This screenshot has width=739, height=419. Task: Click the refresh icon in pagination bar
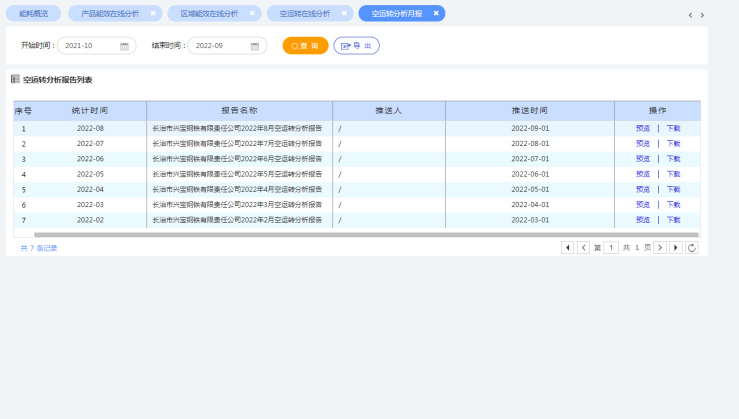coord(691,247)
